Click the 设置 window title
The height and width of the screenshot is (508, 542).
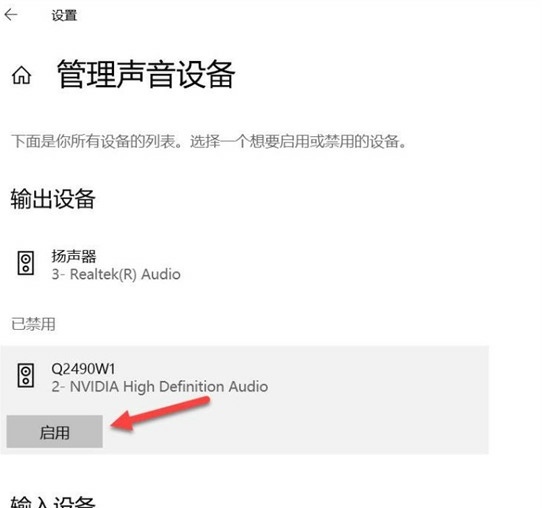(64, 16)
